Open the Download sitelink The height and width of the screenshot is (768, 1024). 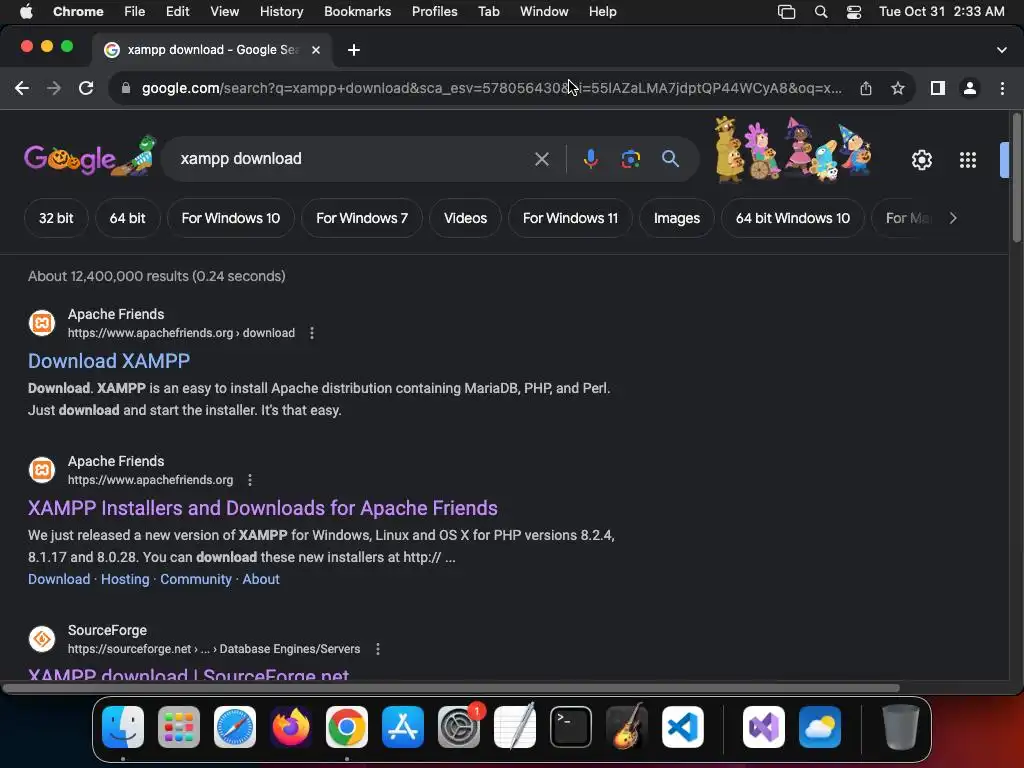(x=59, y=579)
